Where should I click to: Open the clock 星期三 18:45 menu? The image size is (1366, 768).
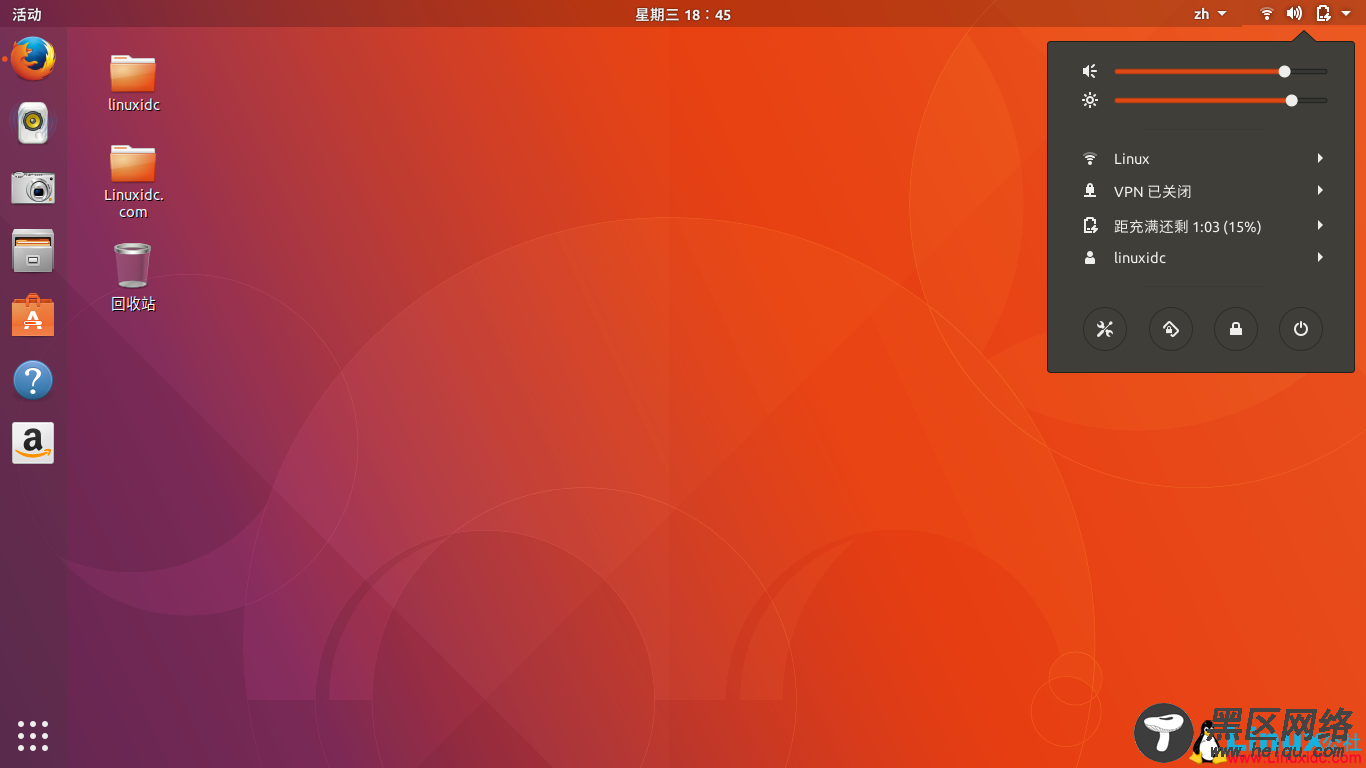click(x=683, y=14)
